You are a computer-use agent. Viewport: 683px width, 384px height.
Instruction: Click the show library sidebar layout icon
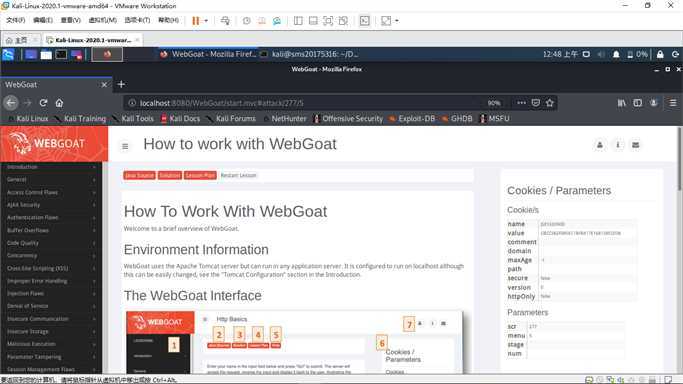click(298, 20)
